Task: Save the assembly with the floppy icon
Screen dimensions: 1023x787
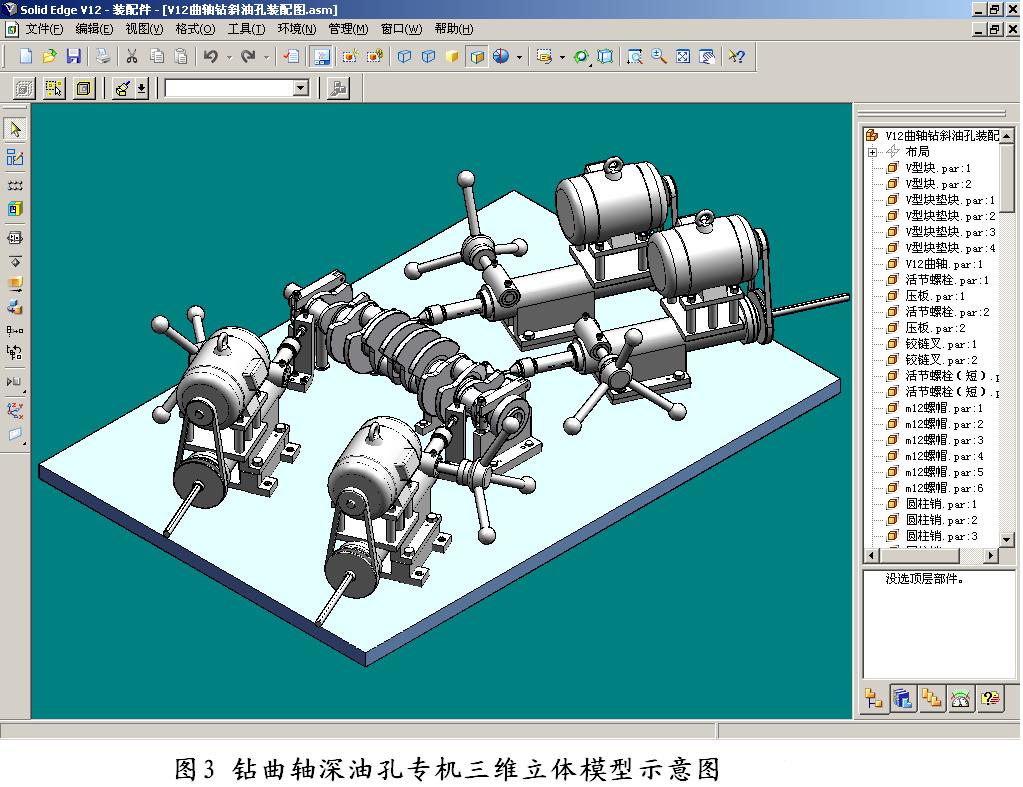Action: pyautogui.click(x=73, y=57)
